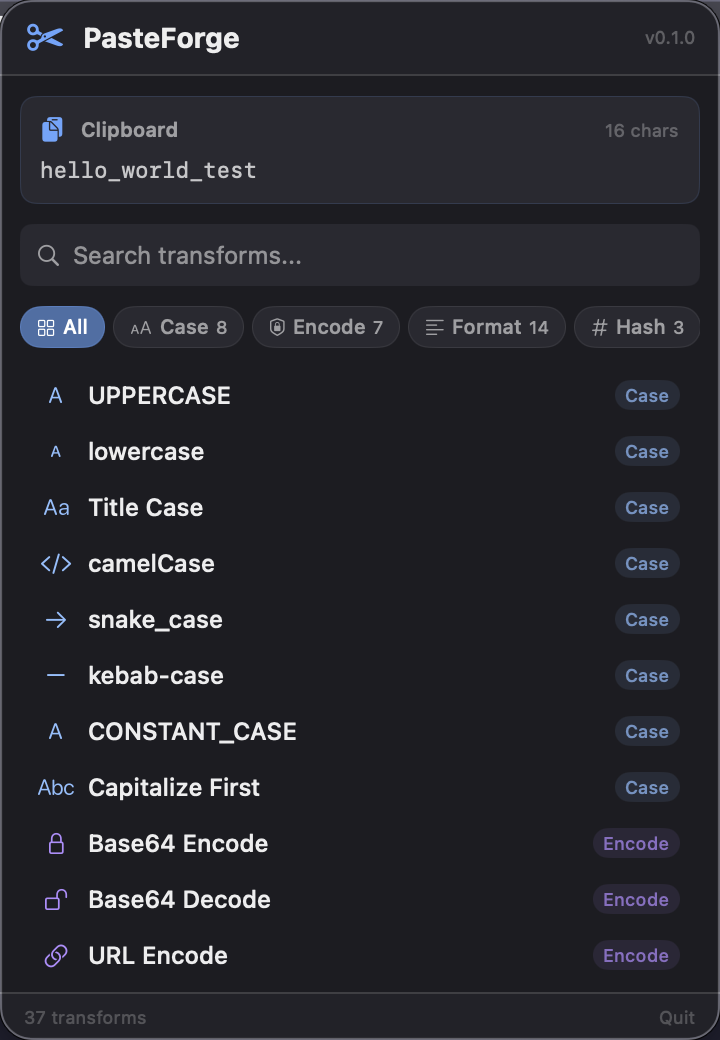Click the search magnifier icon
The height and width of the screenshot is (1040, 720).
[x=48, y=255]
